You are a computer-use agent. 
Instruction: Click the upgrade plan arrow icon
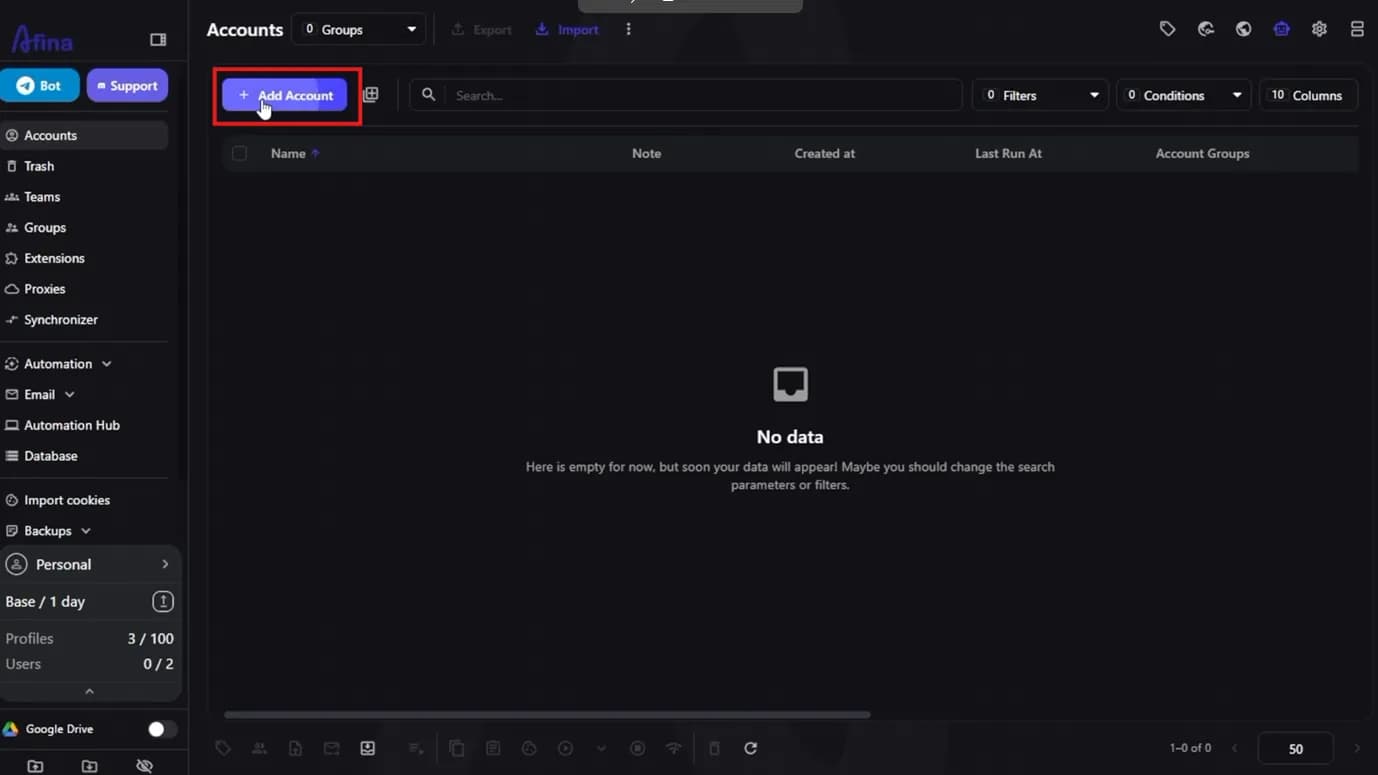[163, 602]
